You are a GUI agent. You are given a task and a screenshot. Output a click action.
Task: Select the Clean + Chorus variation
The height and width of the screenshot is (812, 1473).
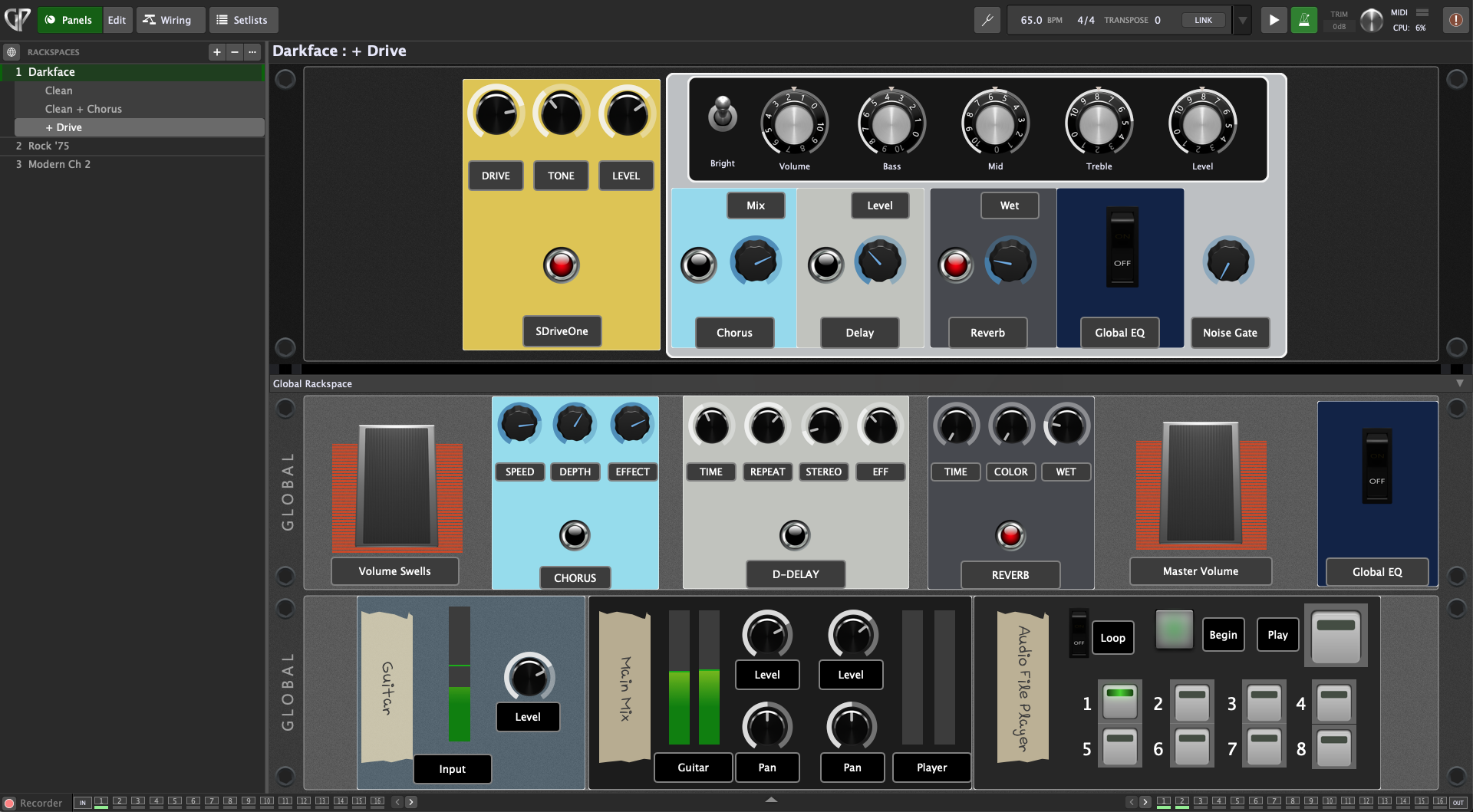[140, 109]
